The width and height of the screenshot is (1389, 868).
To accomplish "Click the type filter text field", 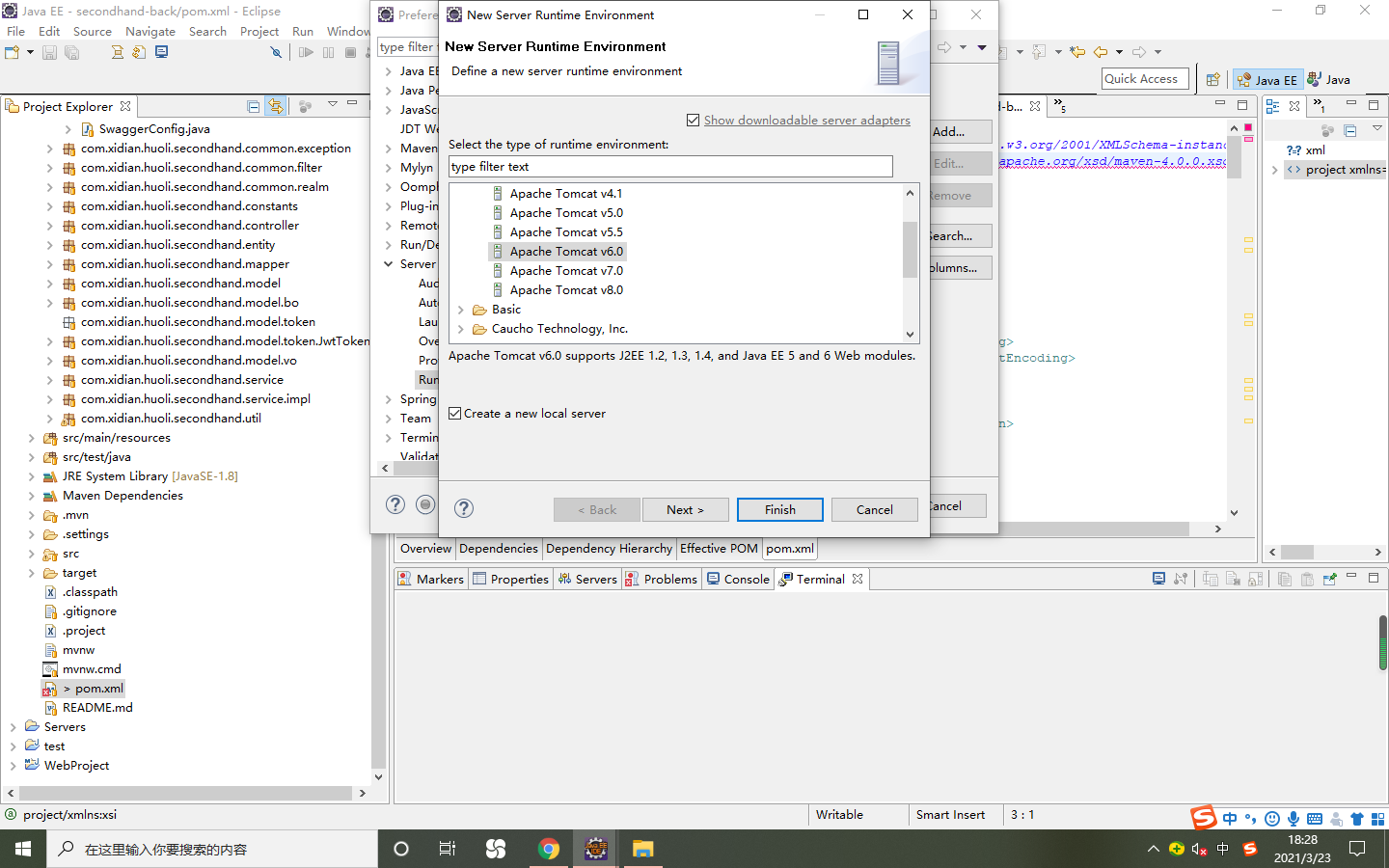I will 669,166.
